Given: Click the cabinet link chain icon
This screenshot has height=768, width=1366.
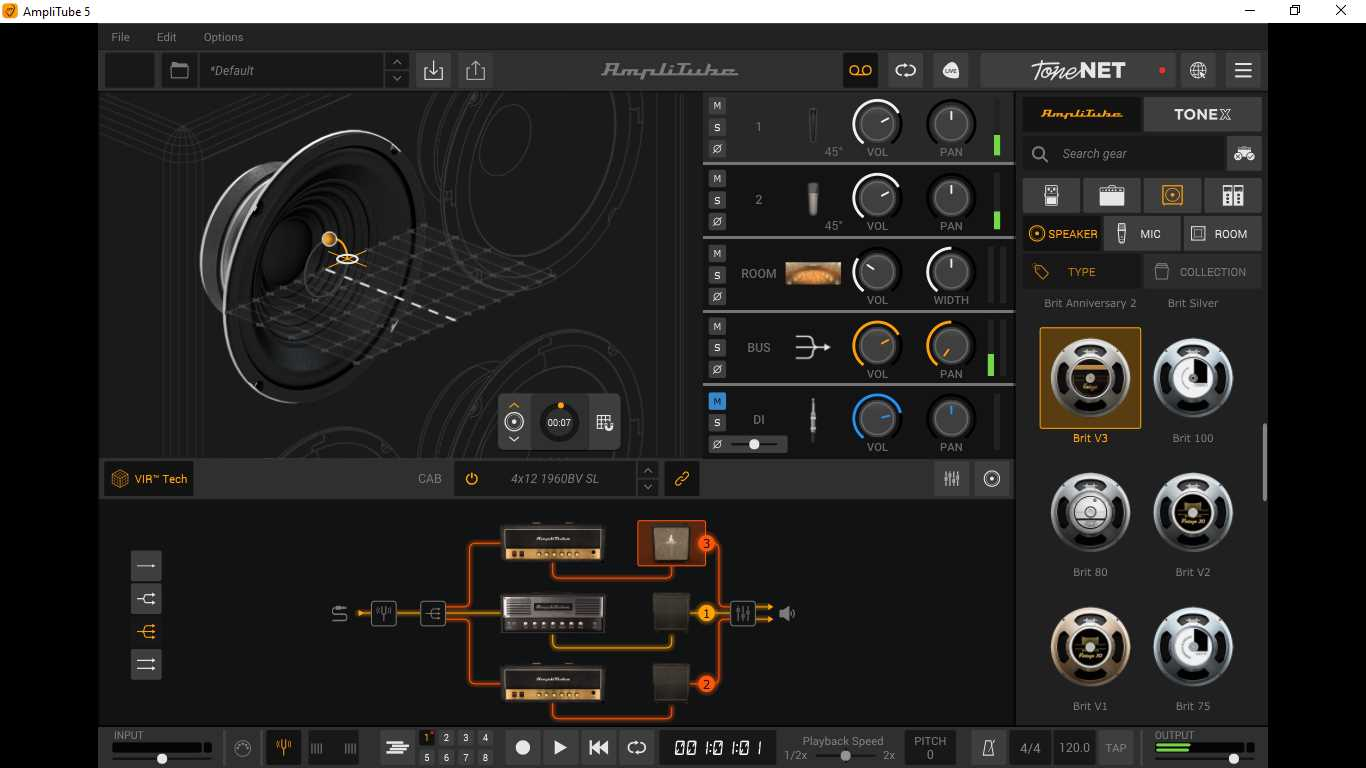Looking at the screenshot, I should pos(682,479).
